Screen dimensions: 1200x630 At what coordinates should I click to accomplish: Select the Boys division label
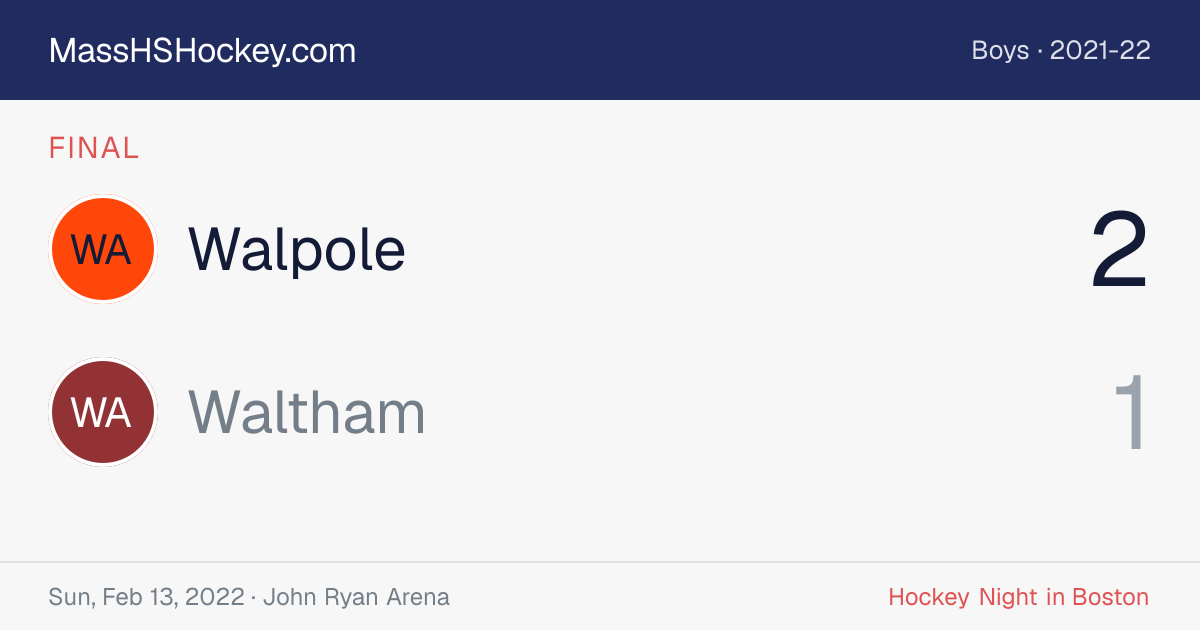(1000, 50)
